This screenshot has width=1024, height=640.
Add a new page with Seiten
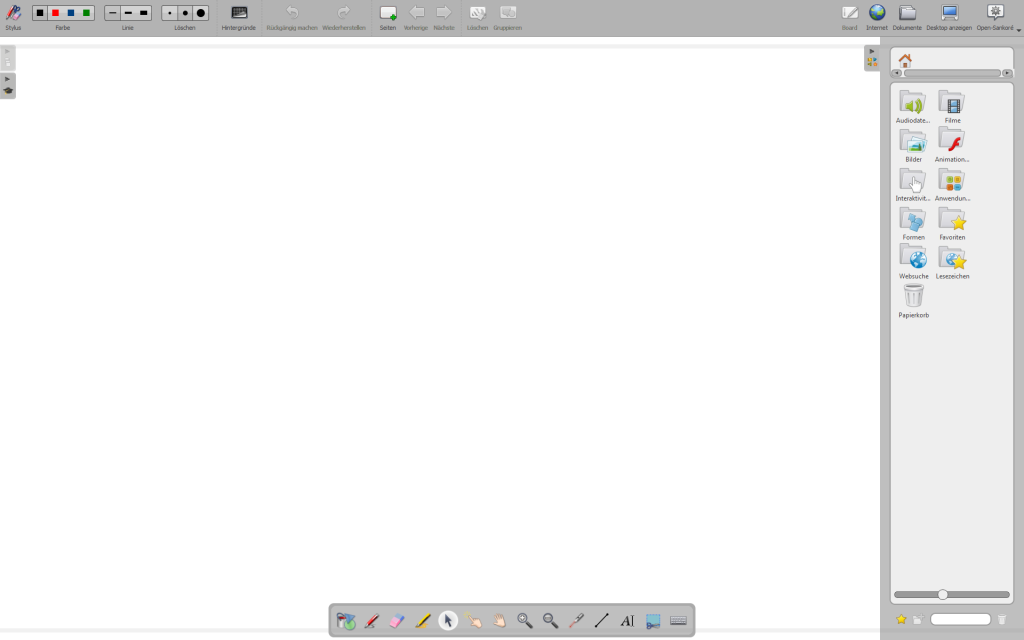tap(388, 16)
